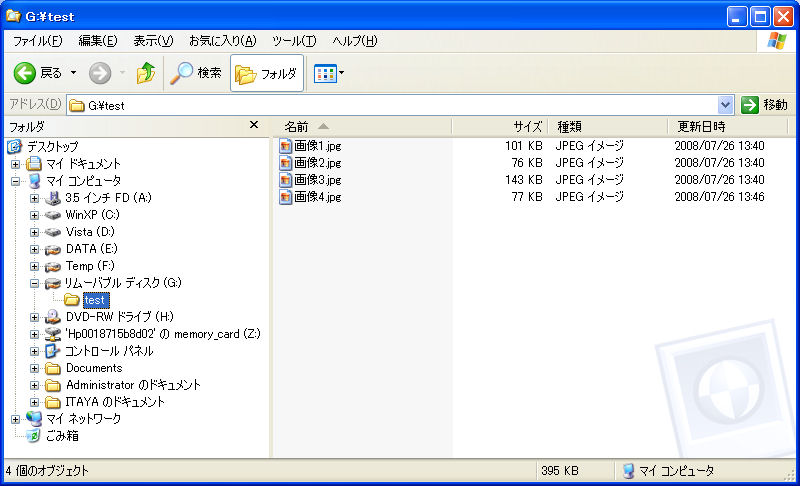
Task: Click the 395 KB status bar entry
Action: click(560, 471)
